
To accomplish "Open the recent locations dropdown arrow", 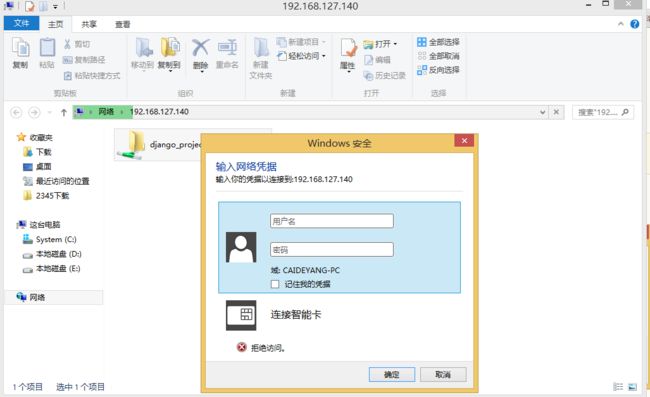I will (x=50, y=112).
